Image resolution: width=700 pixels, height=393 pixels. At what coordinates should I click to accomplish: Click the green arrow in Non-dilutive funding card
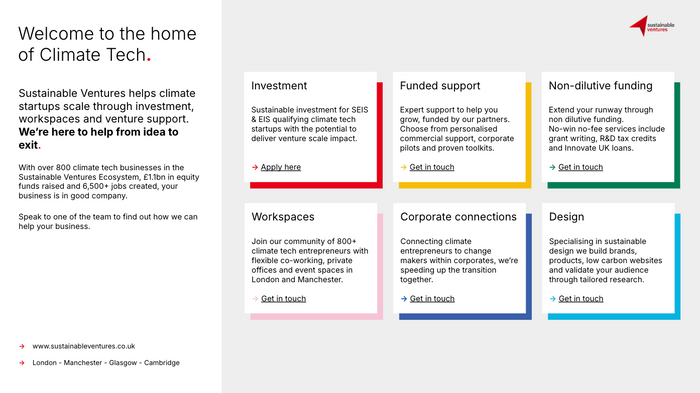click(552, 167)
